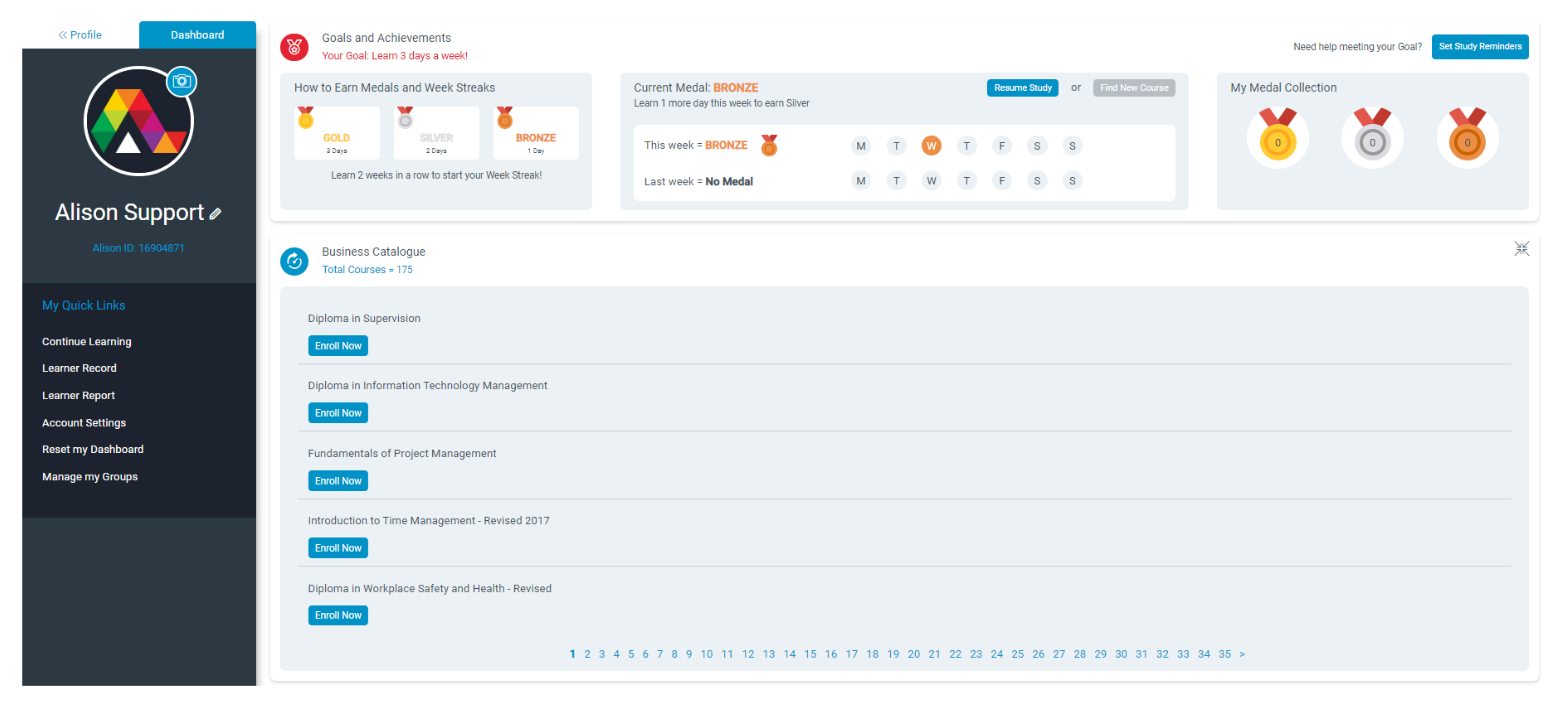Open Account Settings quick link
This screenshot has height=704, width=1555.
tap(84, 423)
